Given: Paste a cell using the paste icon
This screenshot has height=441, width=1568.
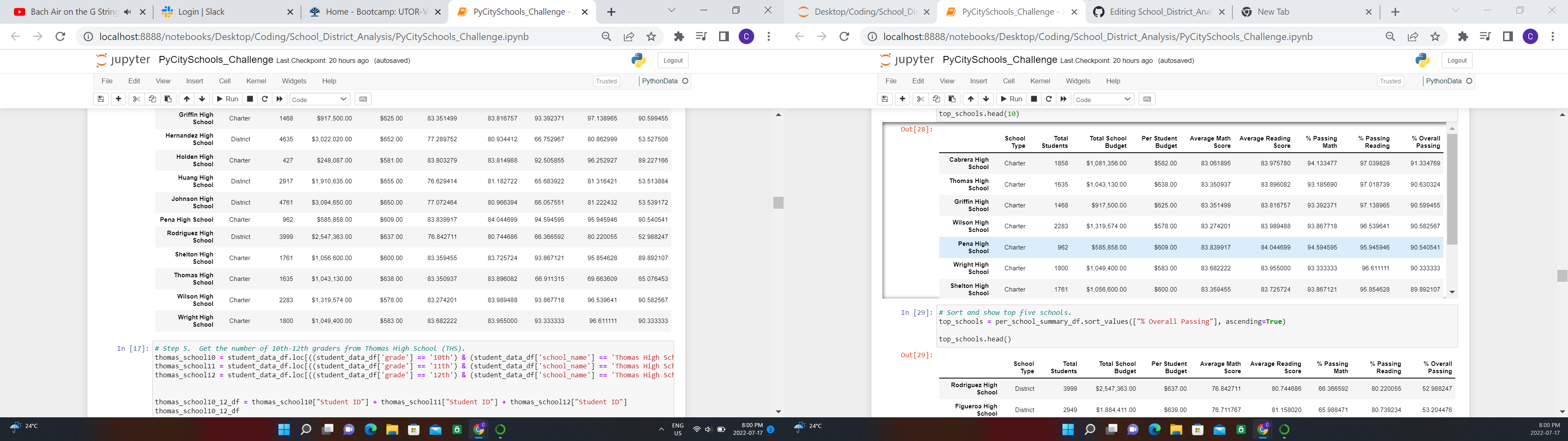Looking at the screenshot, I should [167, 99].
